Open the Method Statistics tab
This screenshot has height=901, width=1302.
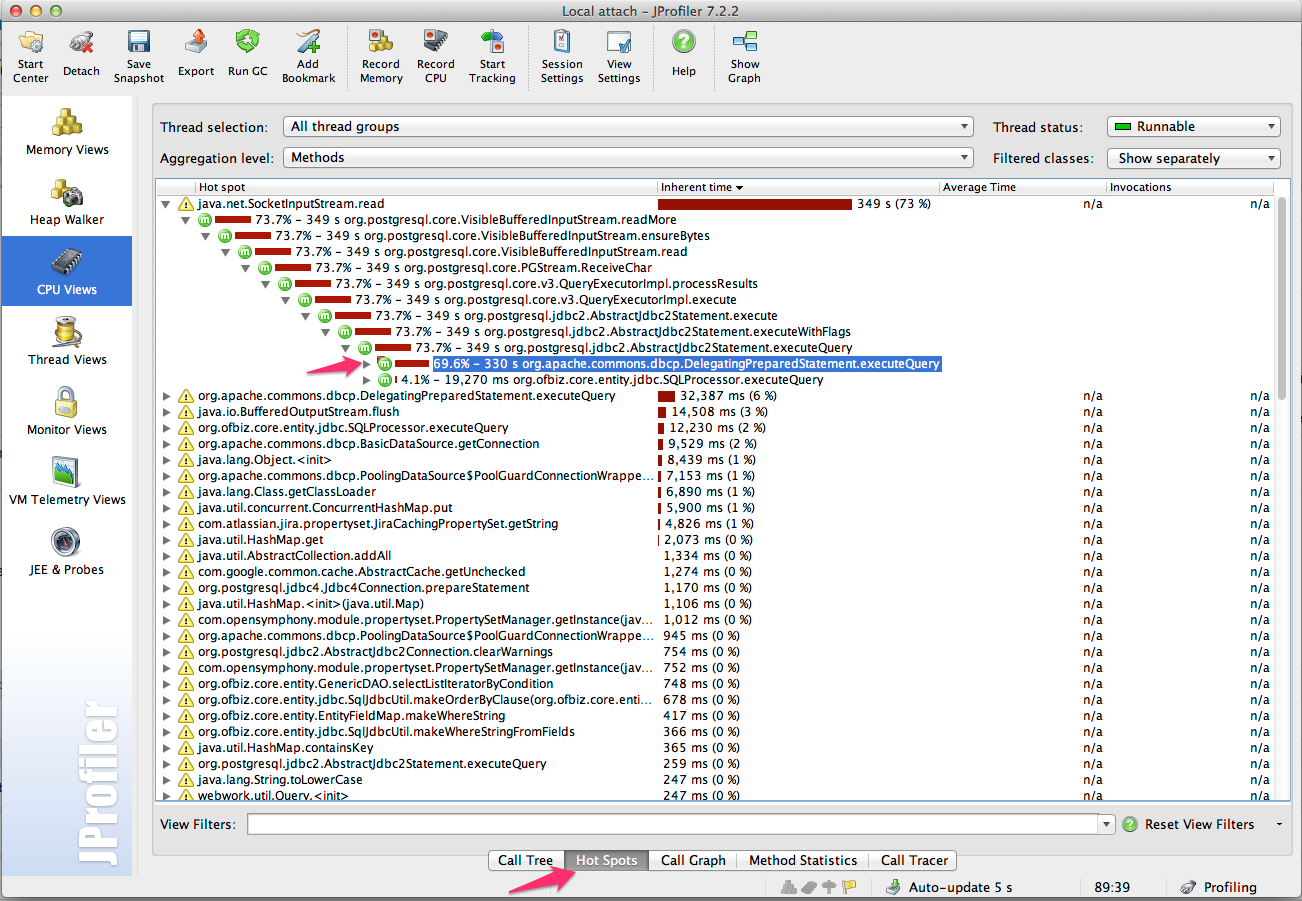tap(803, 860)
